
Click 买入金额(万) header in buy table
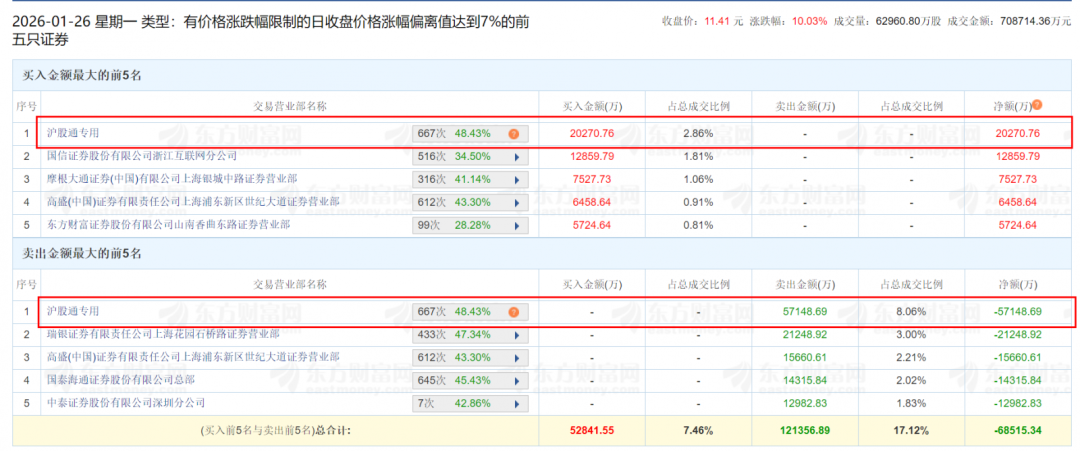pos(591,105)
